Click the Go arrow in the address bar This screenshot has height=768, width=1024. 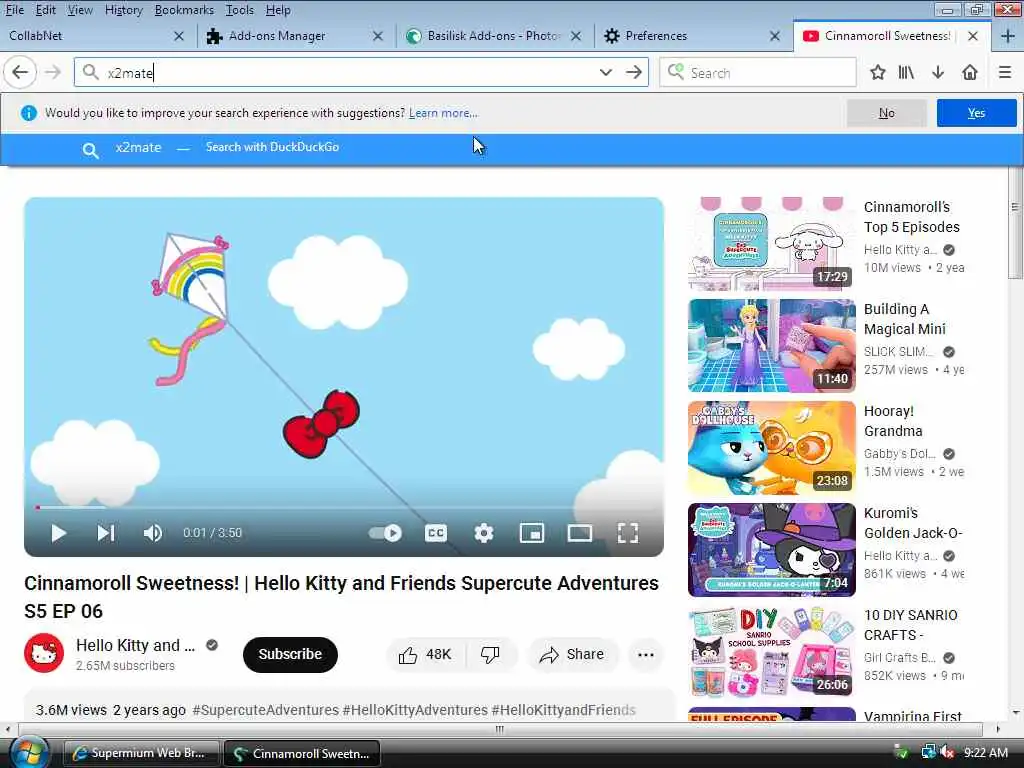point(633,72)
